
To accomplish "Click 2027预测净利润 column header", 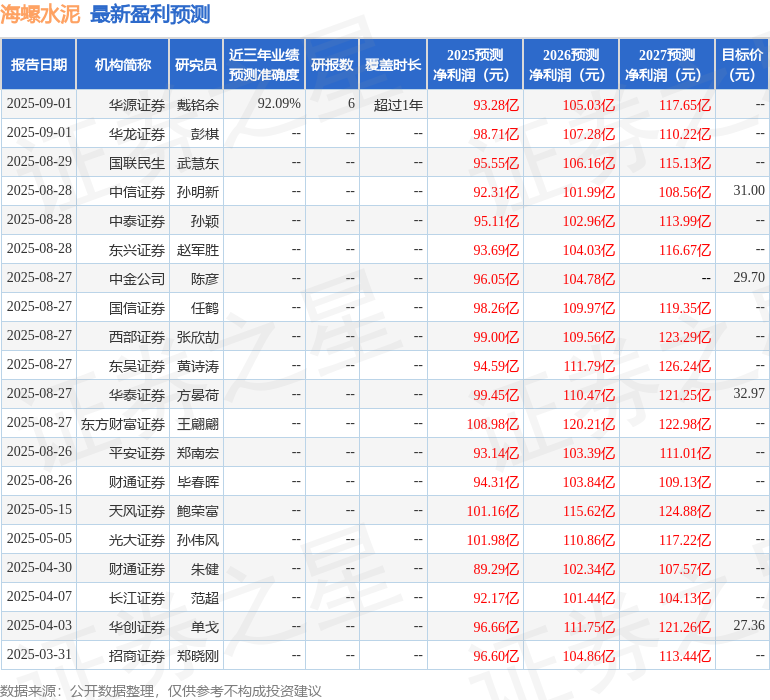I will pos(667,65).
